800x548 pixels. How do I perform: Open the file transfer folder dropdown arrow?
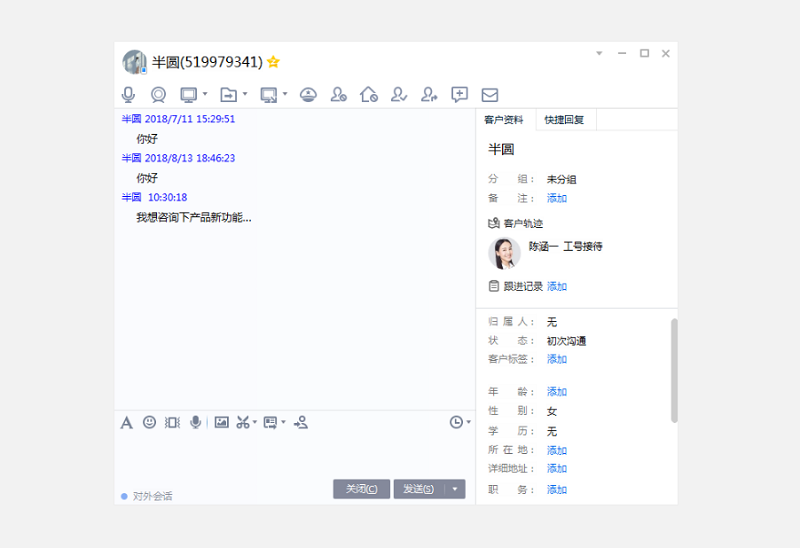[245, 95]
